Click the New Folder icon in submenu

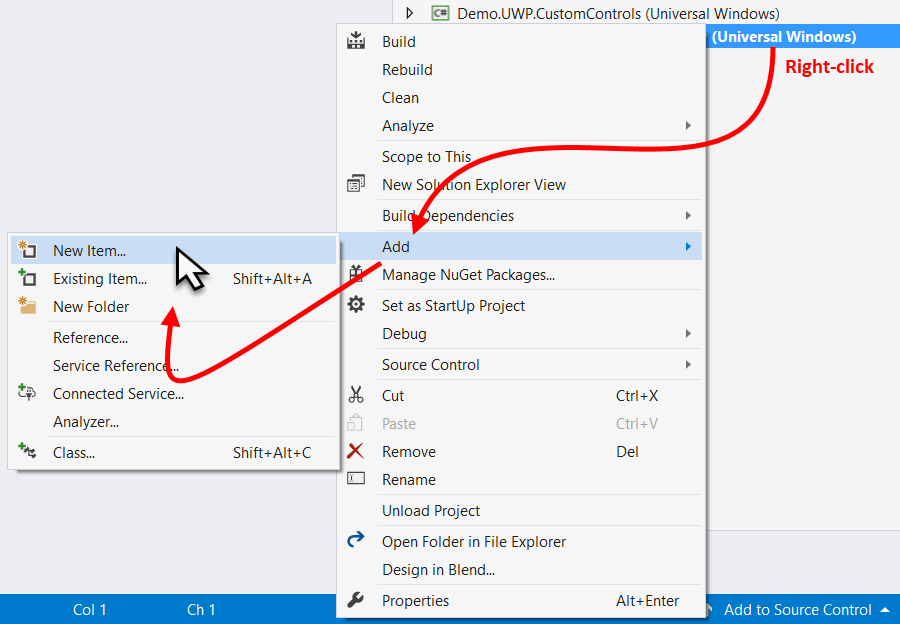click(x=27, y=305)
